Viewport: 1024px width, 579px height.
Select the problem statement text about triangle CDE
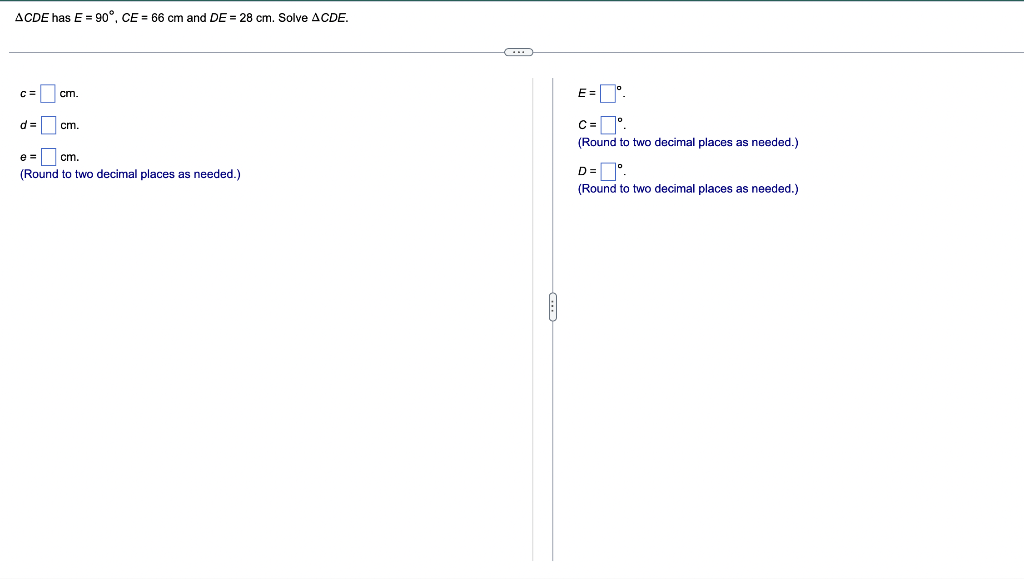click(178, 17)
